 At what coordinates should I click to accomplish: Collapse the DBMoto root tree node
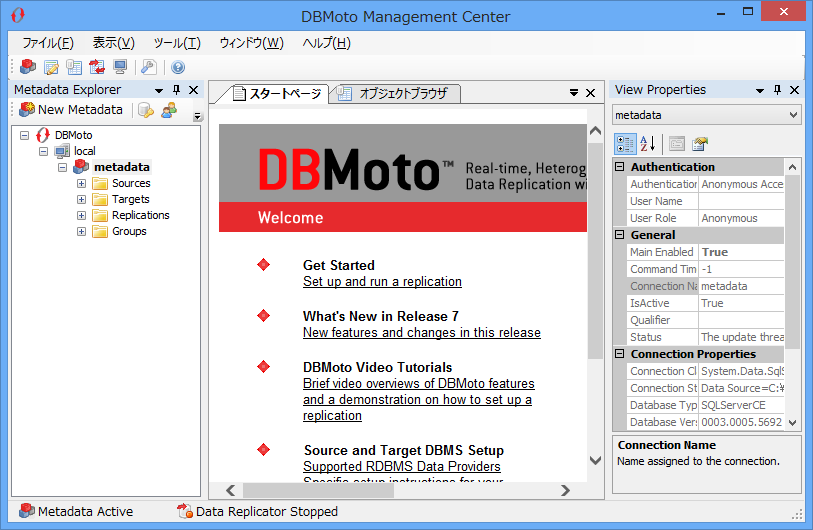point(24,135)
